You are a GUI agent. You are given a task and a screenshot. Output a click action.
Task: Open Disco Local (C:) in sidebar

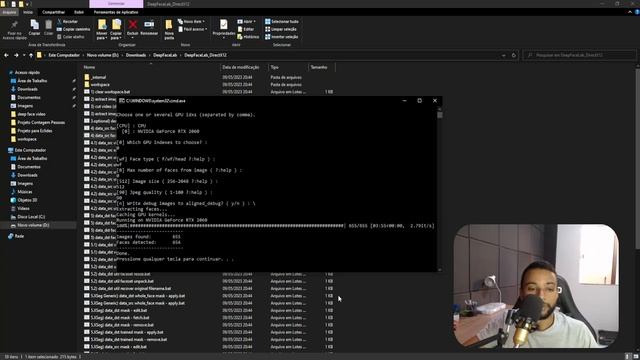click(31, 217)
